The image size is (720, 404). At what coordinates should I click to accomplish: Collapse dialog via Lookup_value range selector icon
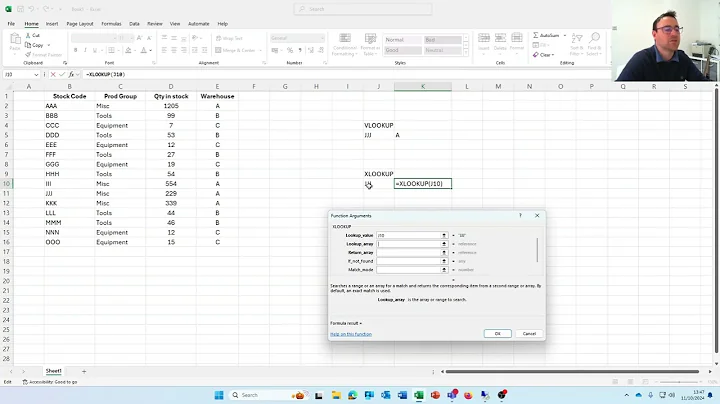[444, 235]
